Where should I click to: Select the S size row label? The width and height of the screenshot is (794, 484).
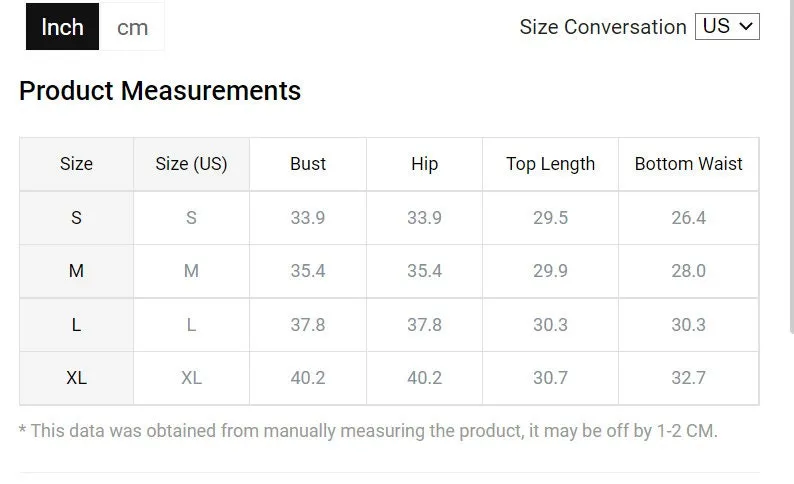pos(76,218)
